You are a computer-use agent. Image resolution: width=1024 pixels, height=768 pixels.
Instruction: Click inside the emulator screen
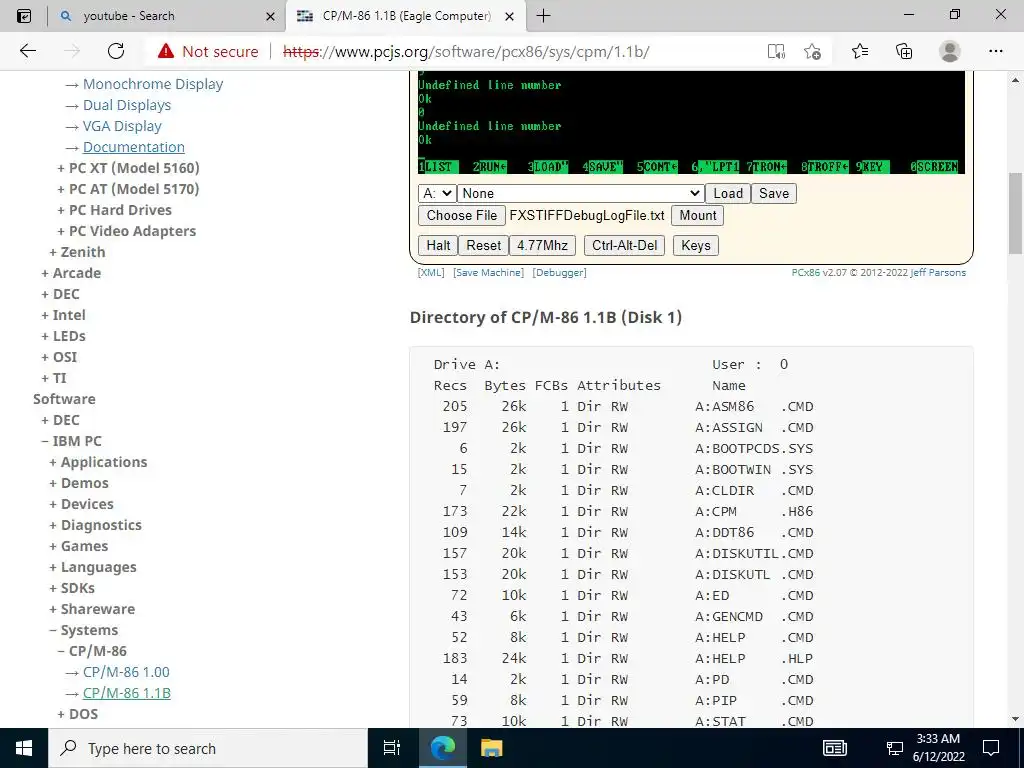pyautogui.click(x=691, y=123)
